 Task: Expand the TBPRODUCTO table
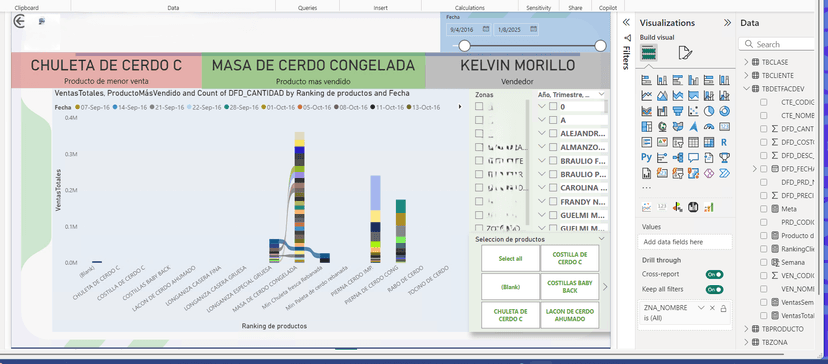(746, 329)
